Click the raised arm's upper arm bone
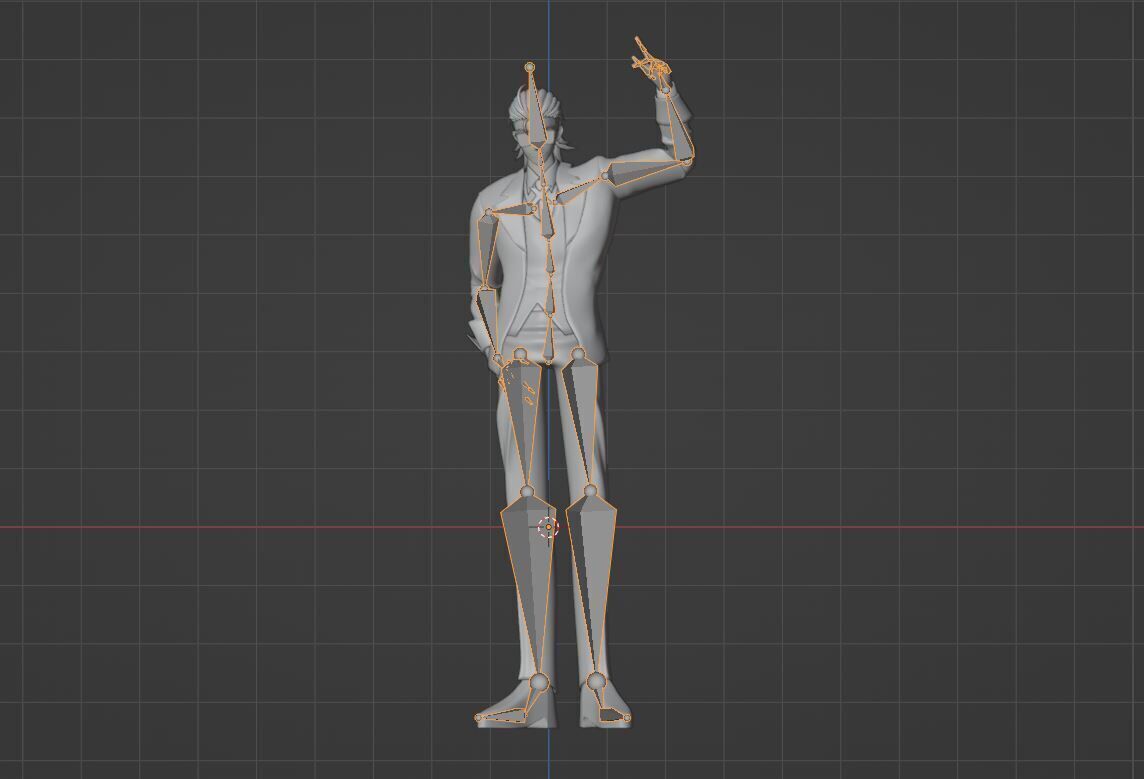 [646, 171]
